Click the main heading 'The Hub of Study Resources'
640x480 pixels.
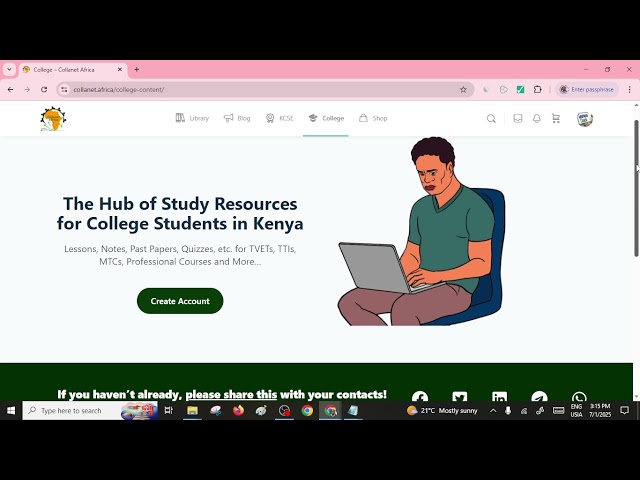tap(180, 204)
